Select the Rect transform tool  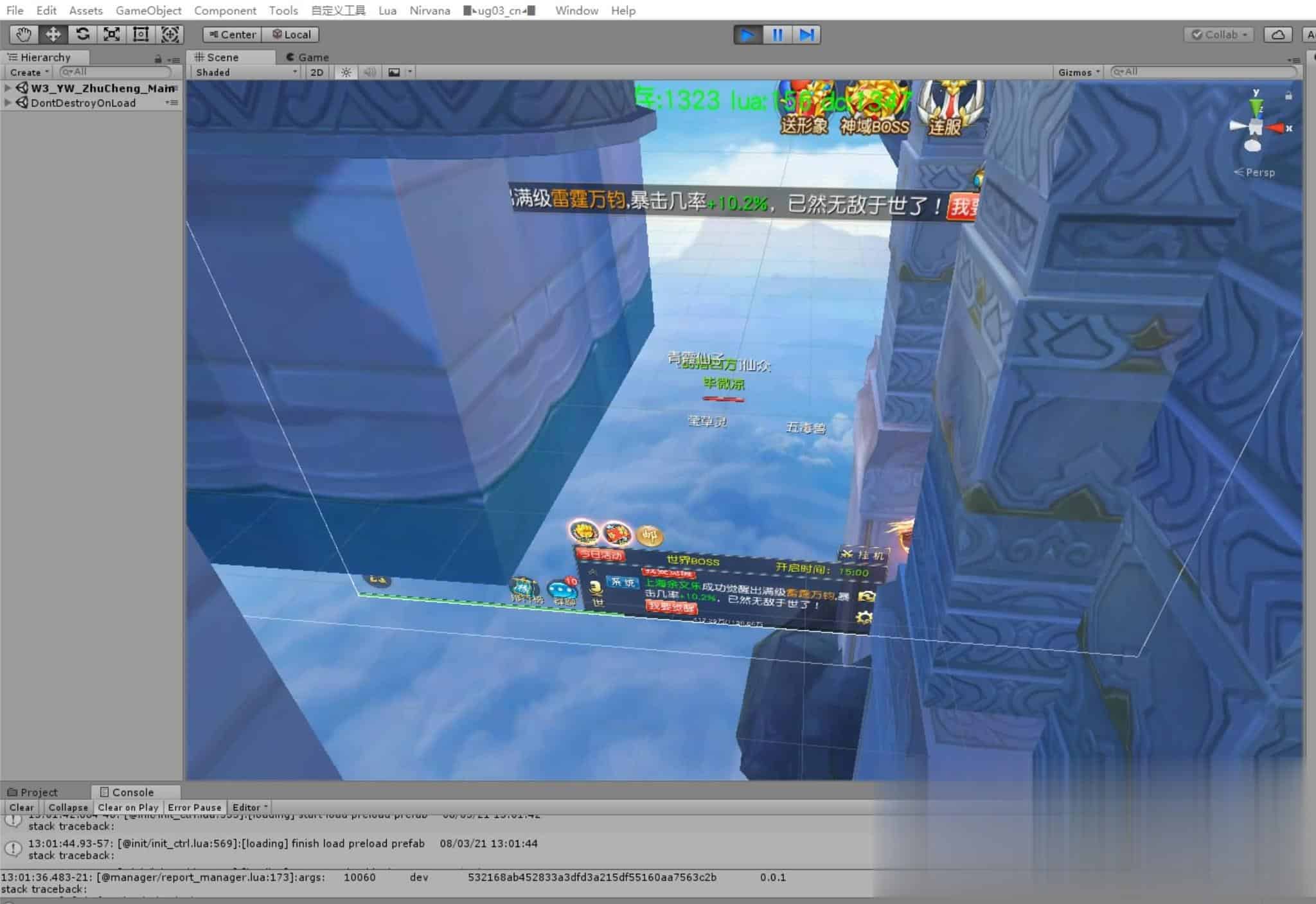click(x=141, y=35)
